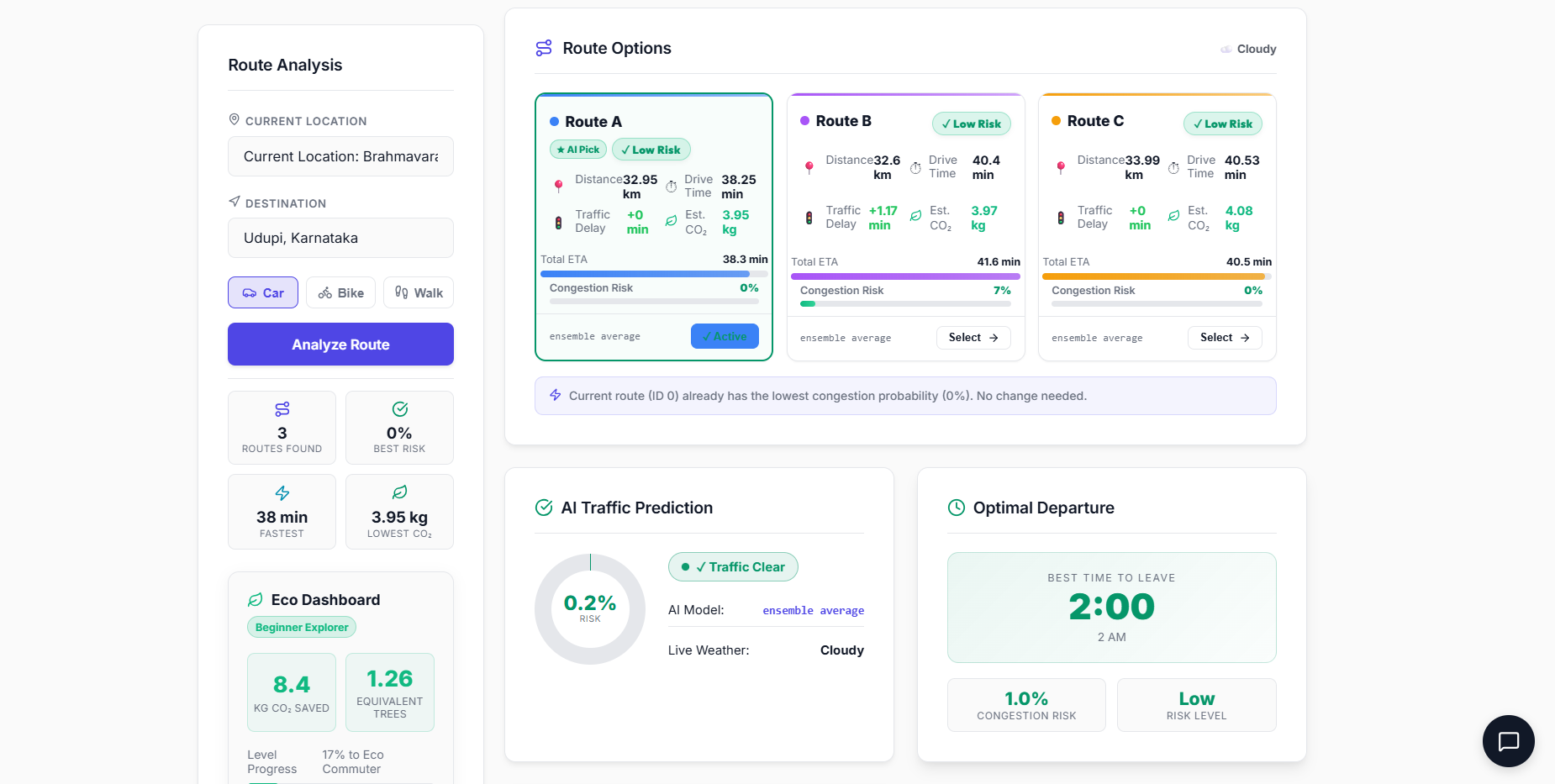Click Route C's "40.5 min" Total ETA value
This screenshot has height=784, width=1555.
point(1249,262)
